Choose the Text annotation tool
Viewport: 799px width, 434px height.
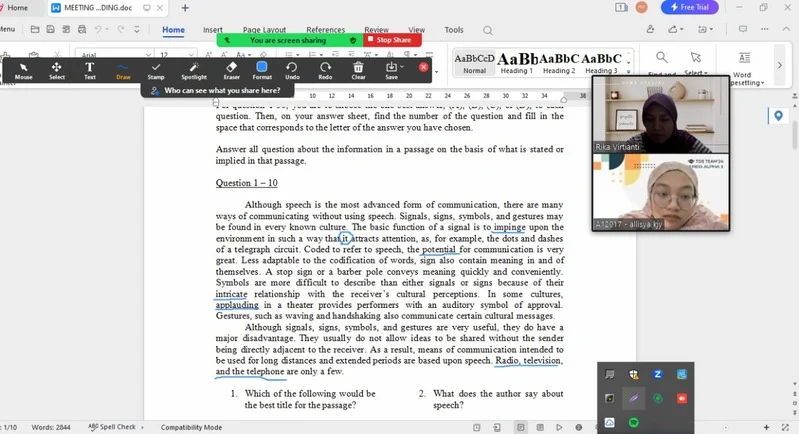pos(90,70)
